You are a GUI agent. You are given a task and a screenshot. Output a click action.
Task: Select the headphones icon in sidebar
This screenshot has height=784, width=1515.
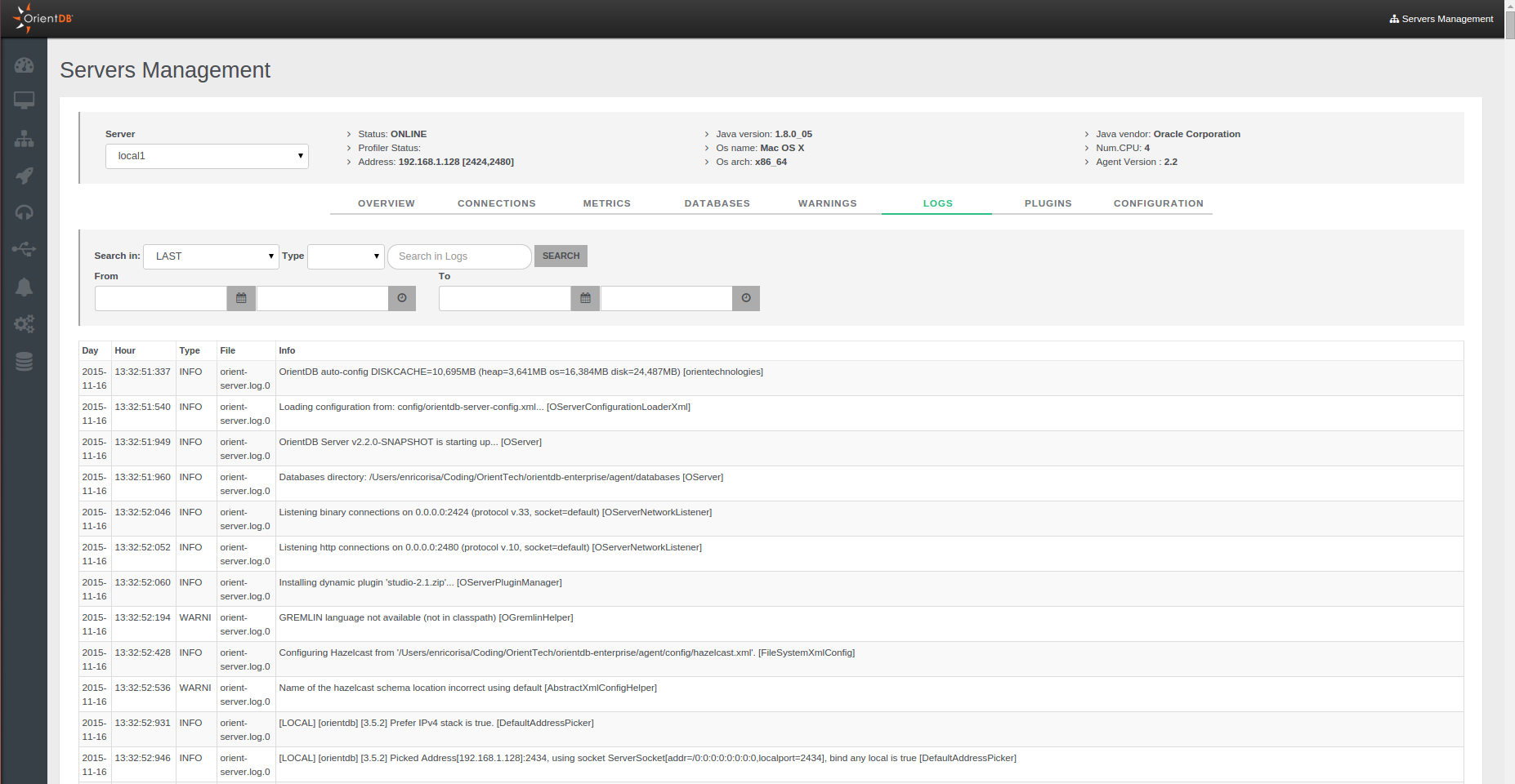(x=24, y=212)
